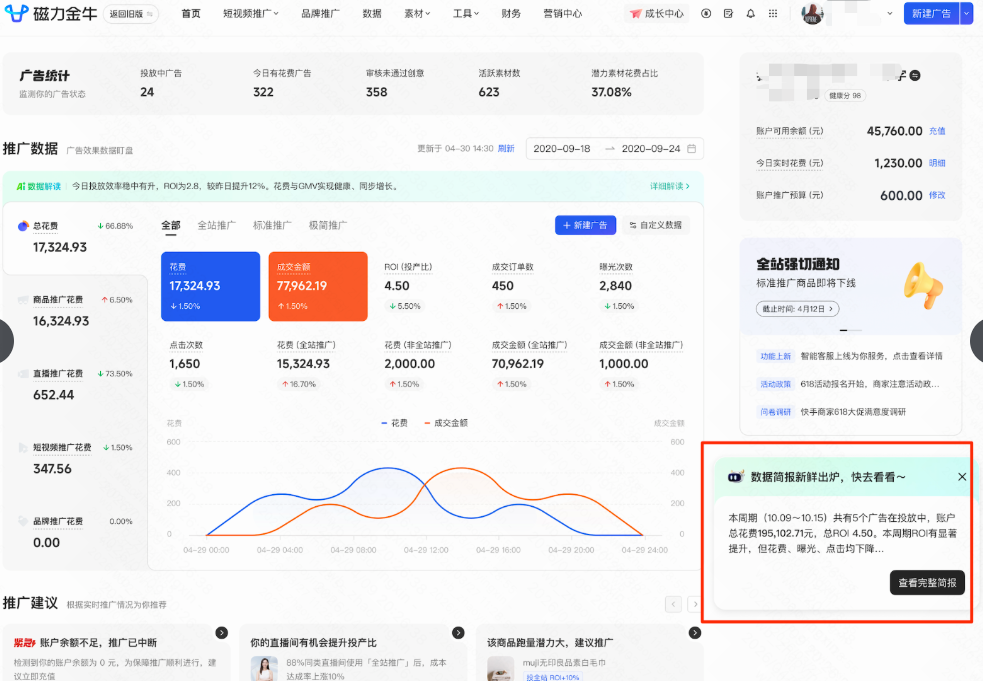The width and height of the screenshot is (983, 681).
Task: Click 新建广告 in the top bar
Action: click(932, 13)
